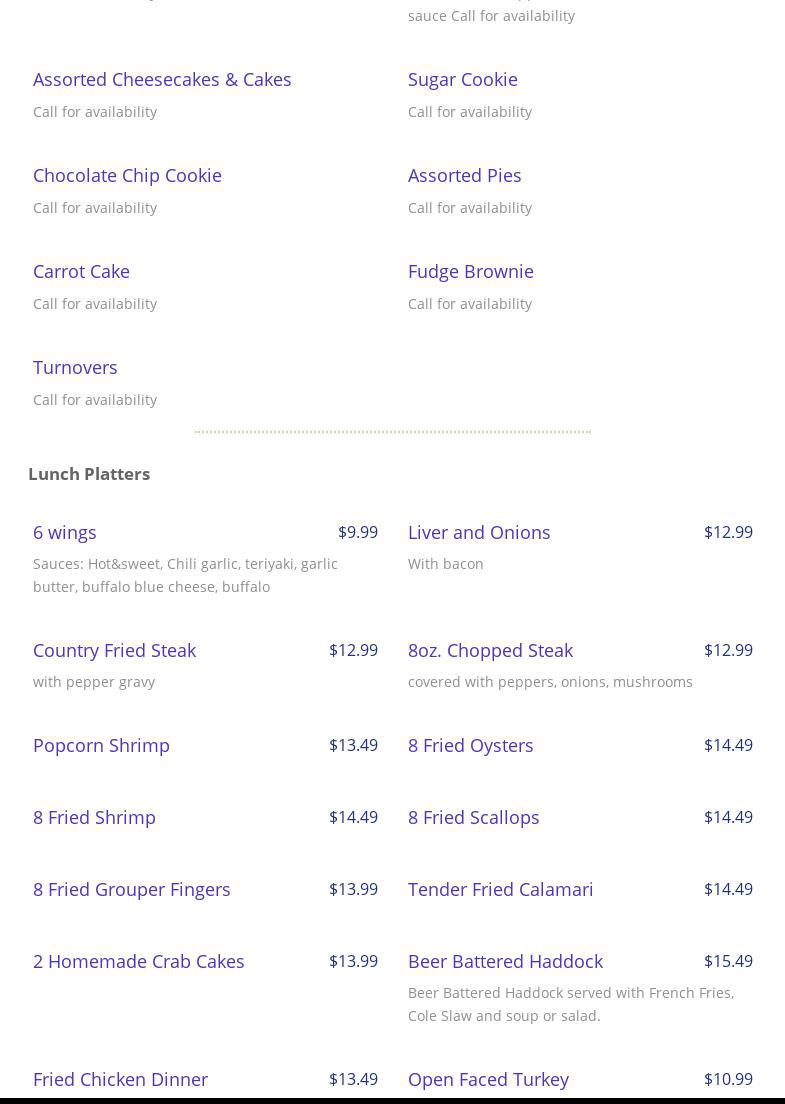Select the 6 wings lunch platter
785x1104 pixels.
[x=65, y=532]
